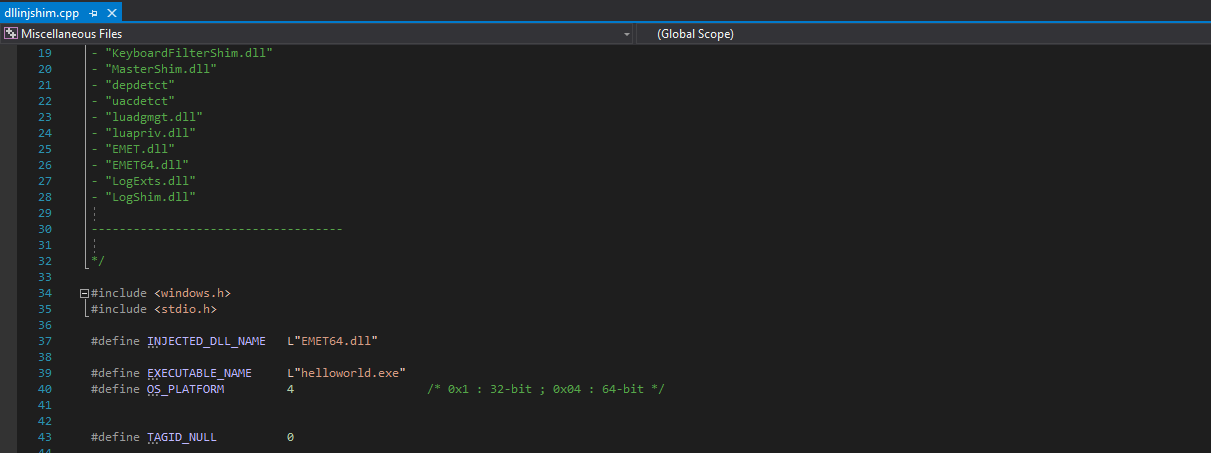Click the EXECUTABLE_NAME macro identifier
This screenshot has width=1211, height=453.
(199, 373)
